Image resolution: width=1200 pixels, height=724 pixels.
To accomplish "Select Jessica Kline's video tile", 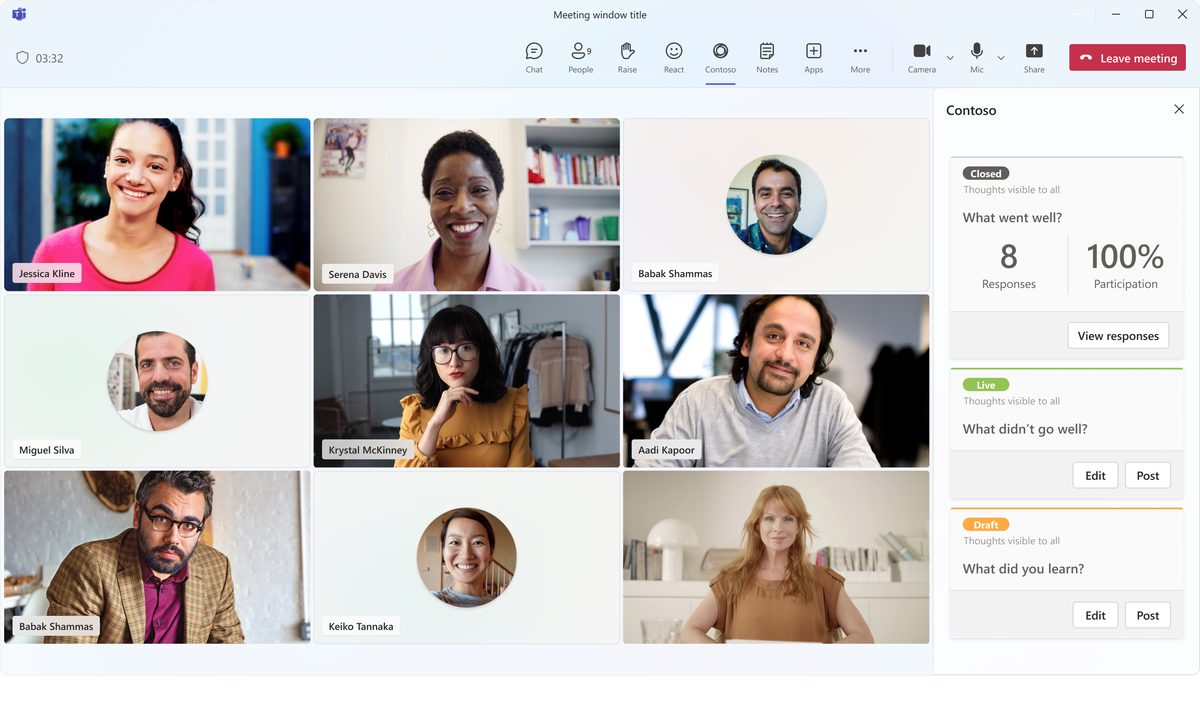I will tap(156, 204).
